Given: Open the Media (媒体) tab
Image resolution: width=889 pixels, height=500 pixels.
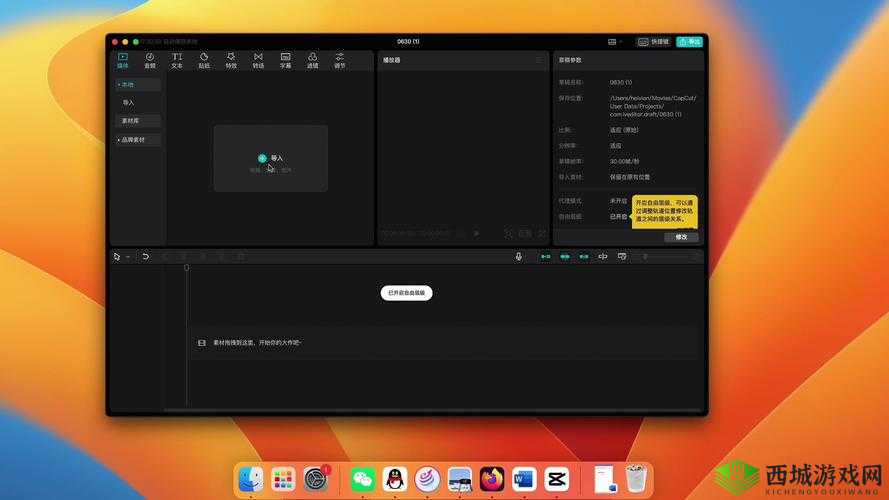Looking at the screenshot, I should click(x=122, y=61).
